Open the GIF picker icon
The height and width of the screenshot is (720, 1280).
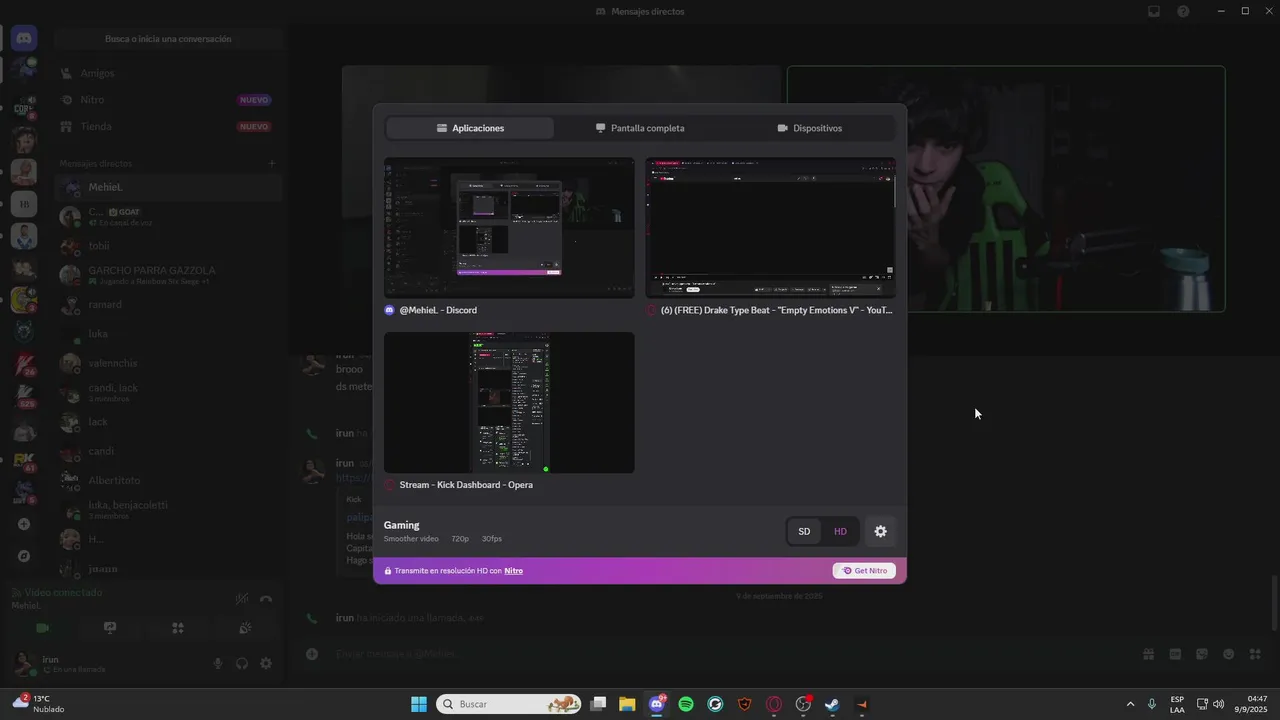click(x=1175, y=654)
